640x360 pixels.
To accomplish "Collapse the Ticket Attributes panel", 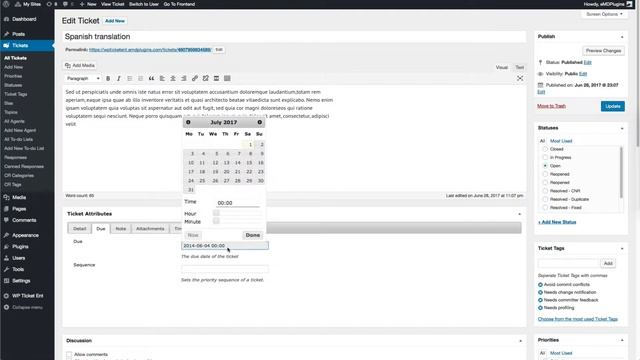I will 520,214.
